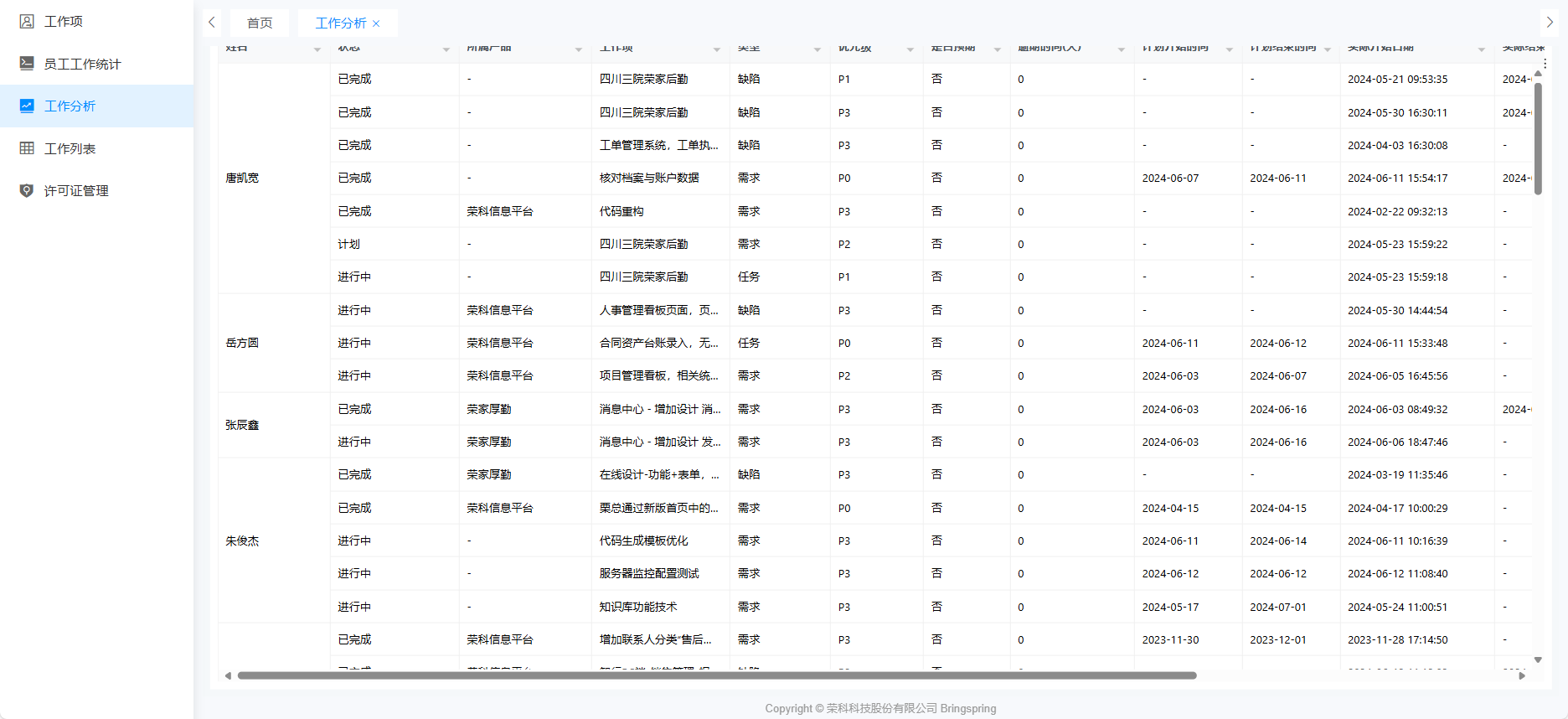1568x719 pixels.
Task: Click the vertical scrollbar thumb of the table
Action: pos(1538,138)
